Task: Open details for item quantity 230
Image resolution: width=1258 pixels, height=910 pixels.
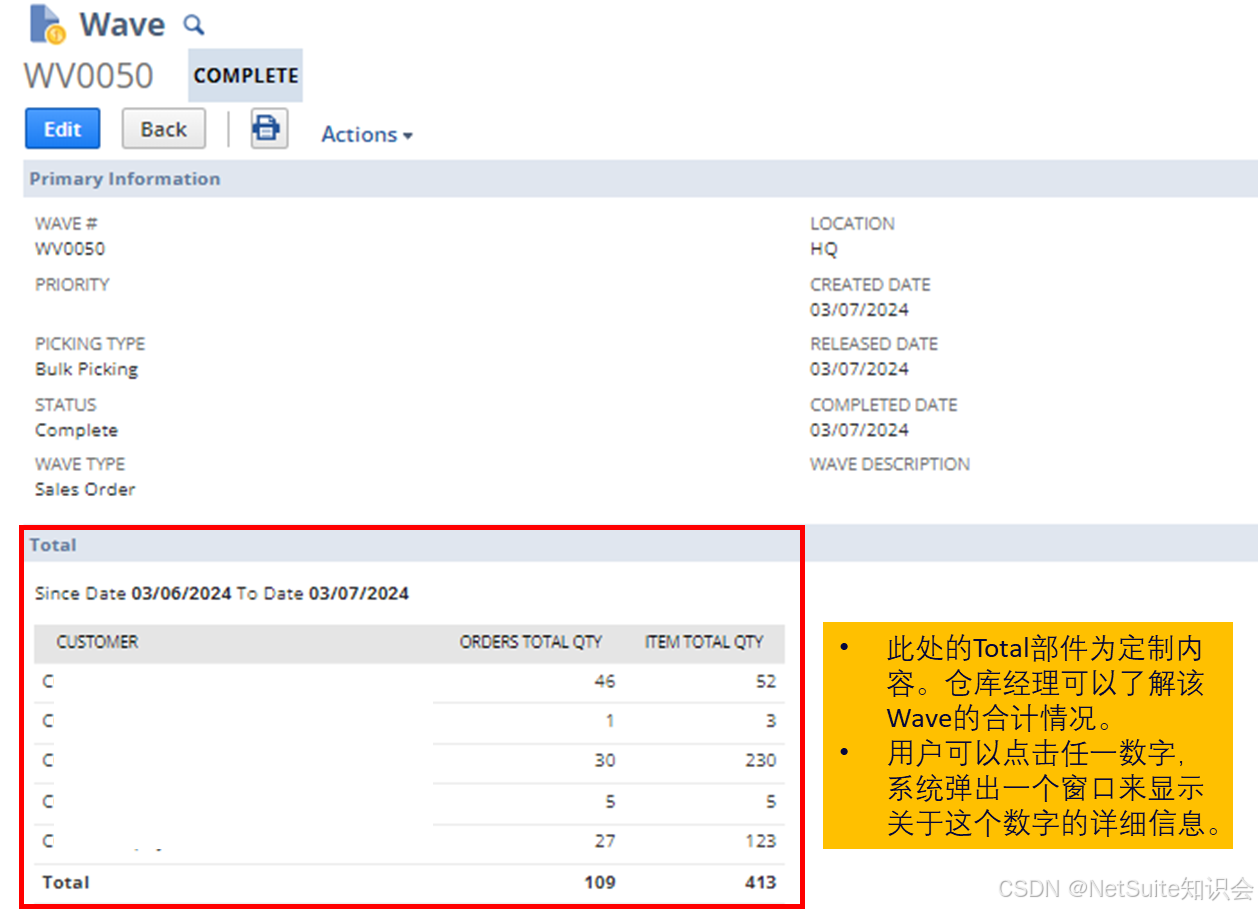Action: pyautogui.click(x=760, y=760)
